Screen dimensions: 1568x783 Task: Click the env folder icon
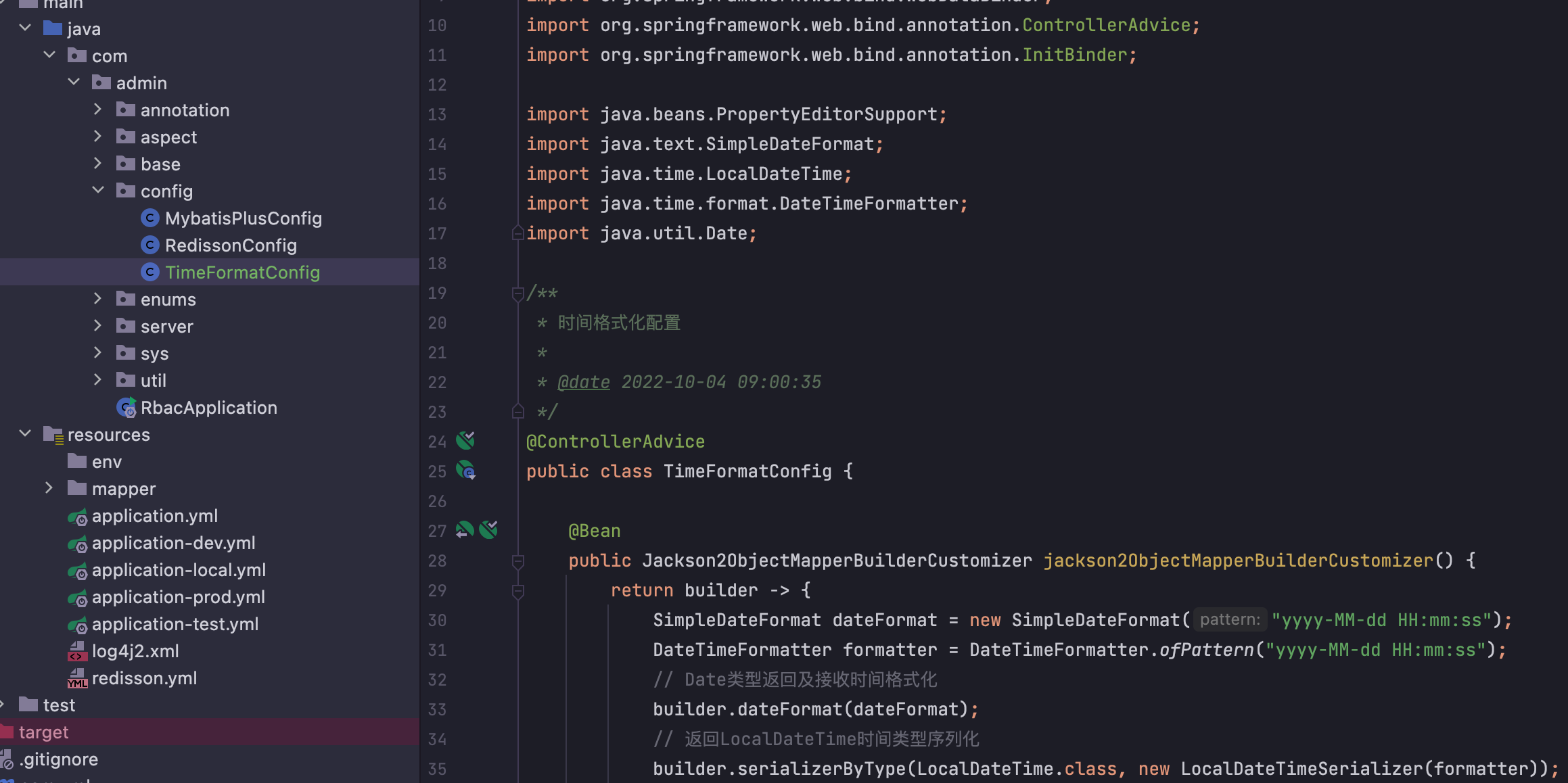click(x=77, y=461)
